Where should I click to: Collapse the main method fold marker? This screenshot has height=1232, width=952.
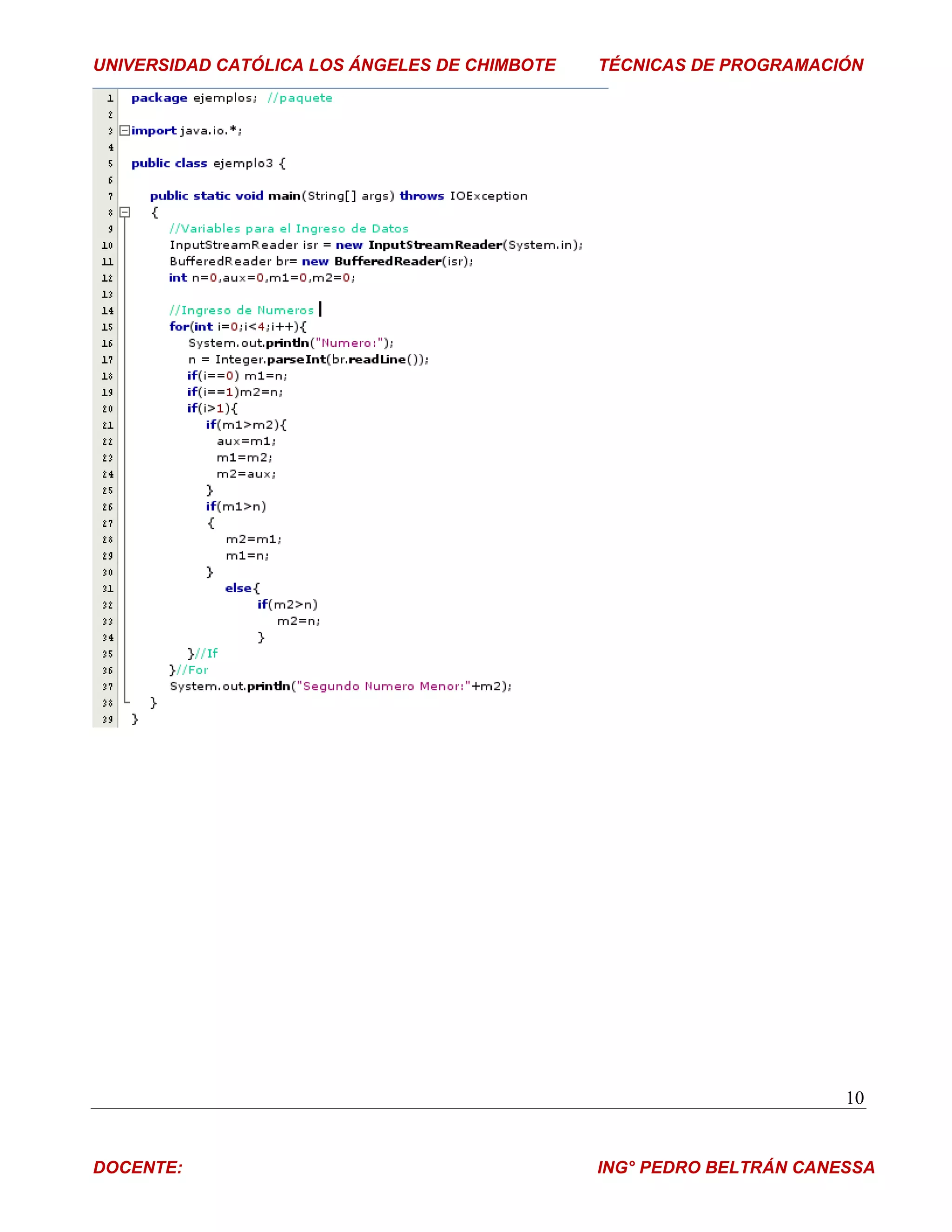125,212
